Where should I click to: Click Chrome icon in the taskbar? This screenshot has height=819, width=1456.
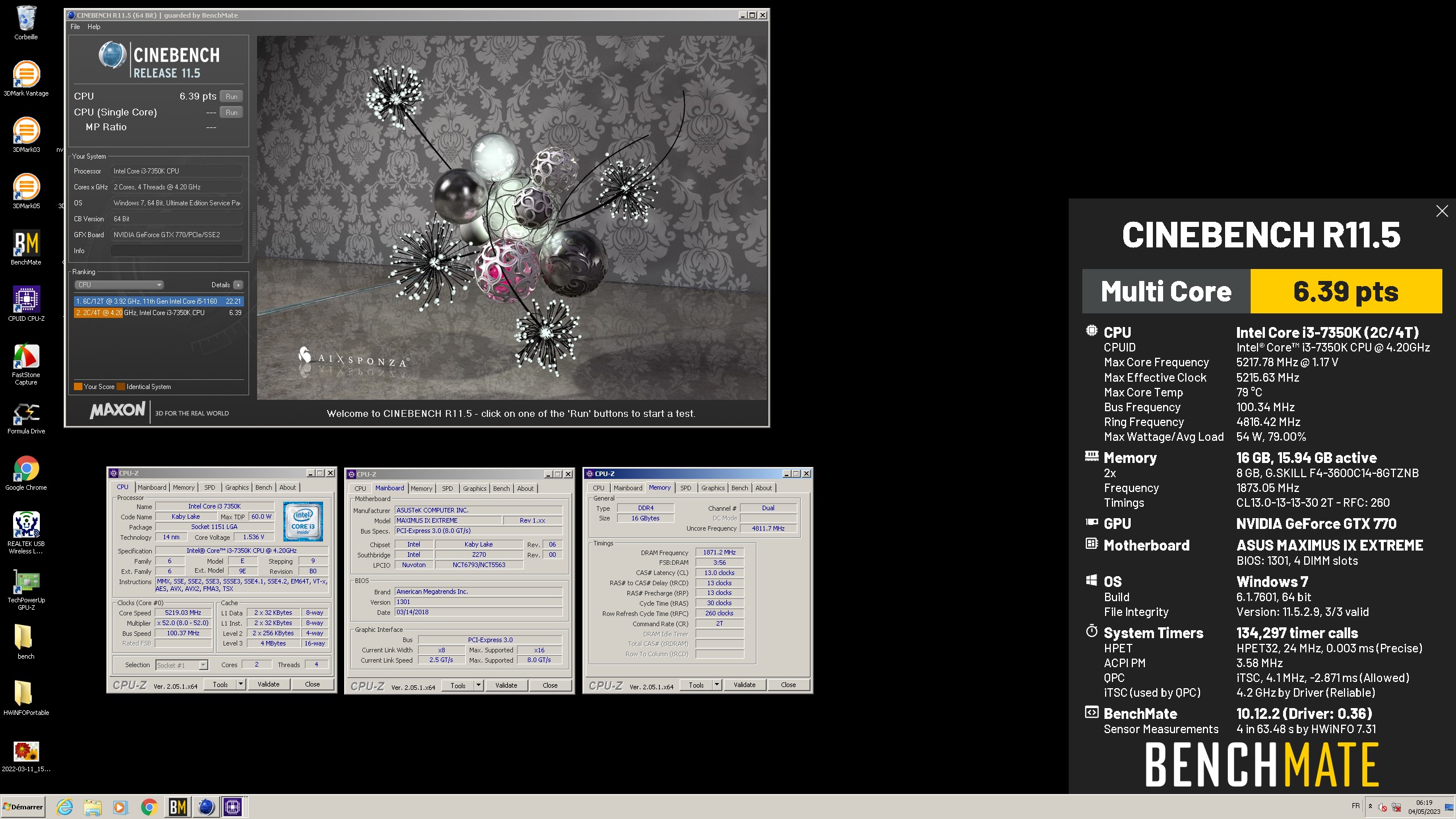[149, 806]
